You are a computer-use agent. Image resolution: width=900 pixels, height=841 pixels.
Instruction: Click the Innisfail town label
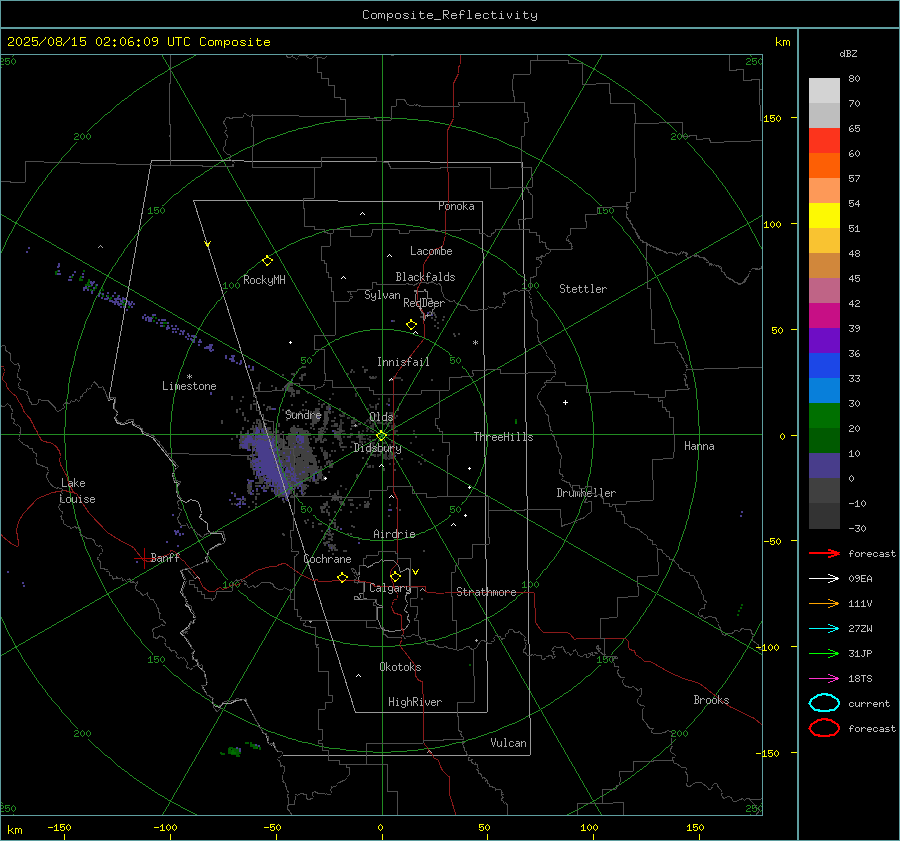click(403, 362)
